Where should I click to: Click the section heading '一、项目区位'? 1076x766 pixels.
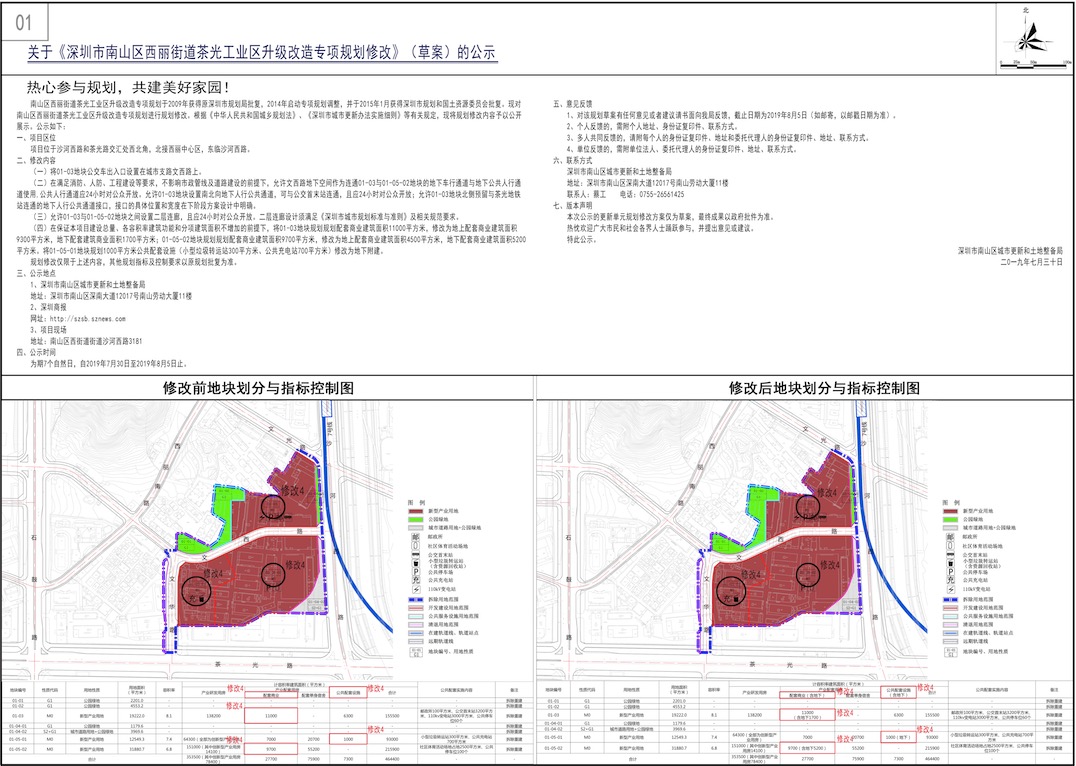[x=36, y=137]
